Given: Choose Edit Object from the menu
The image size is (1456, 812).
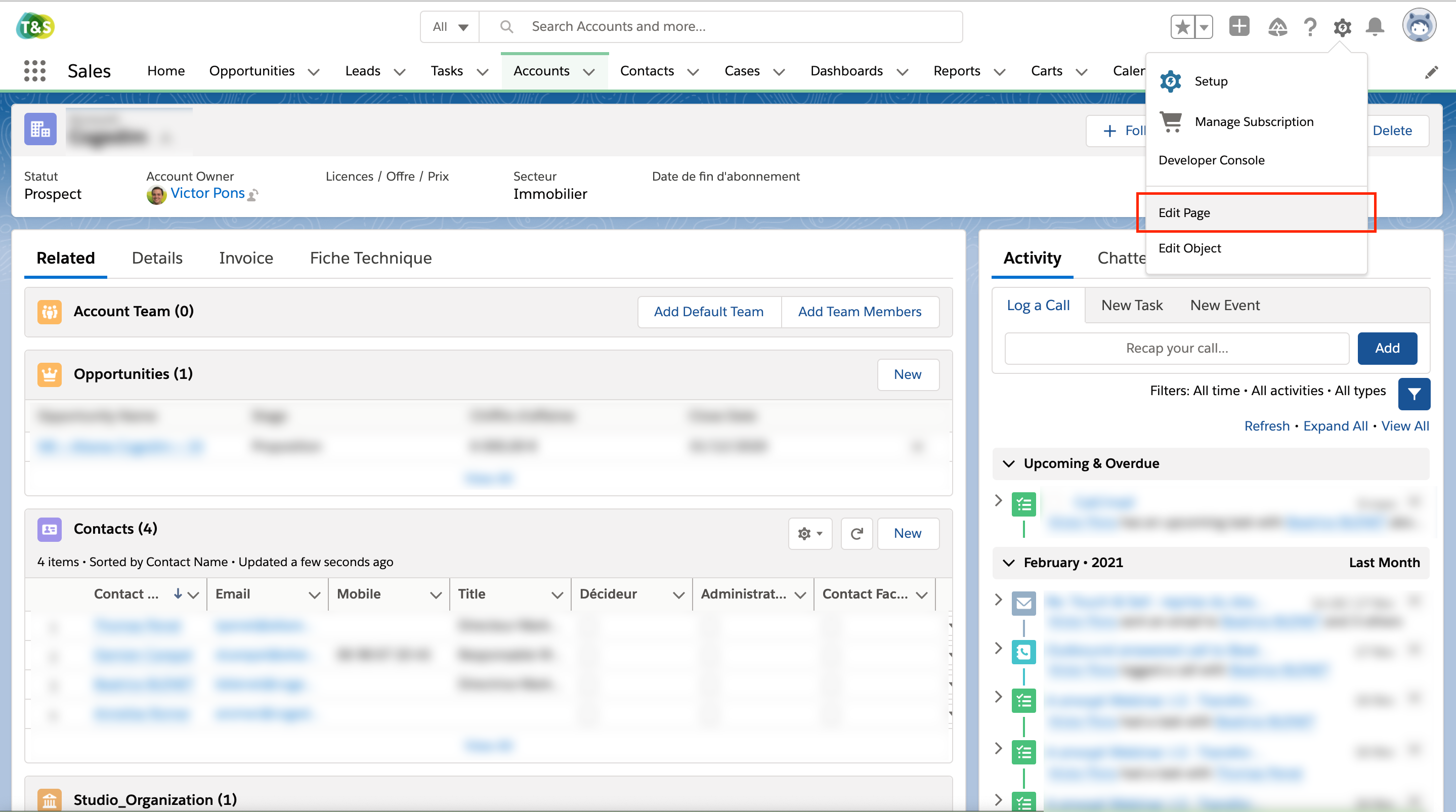Looking at the screenshot, I should pyautogui.click(x=1256, y=248).
